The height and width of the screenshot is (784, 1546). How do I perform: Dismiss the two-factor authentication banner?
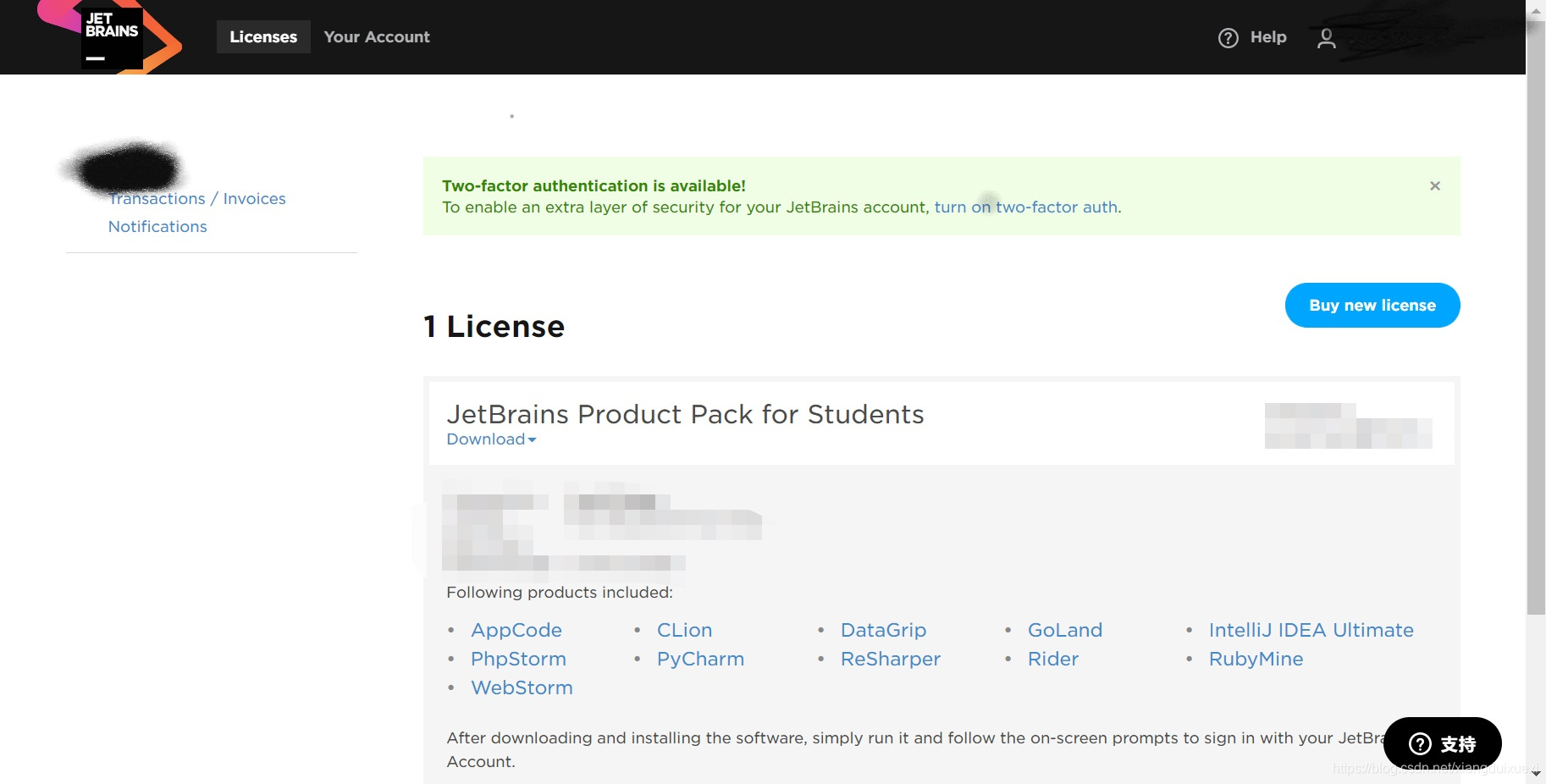pos(1435,186)
